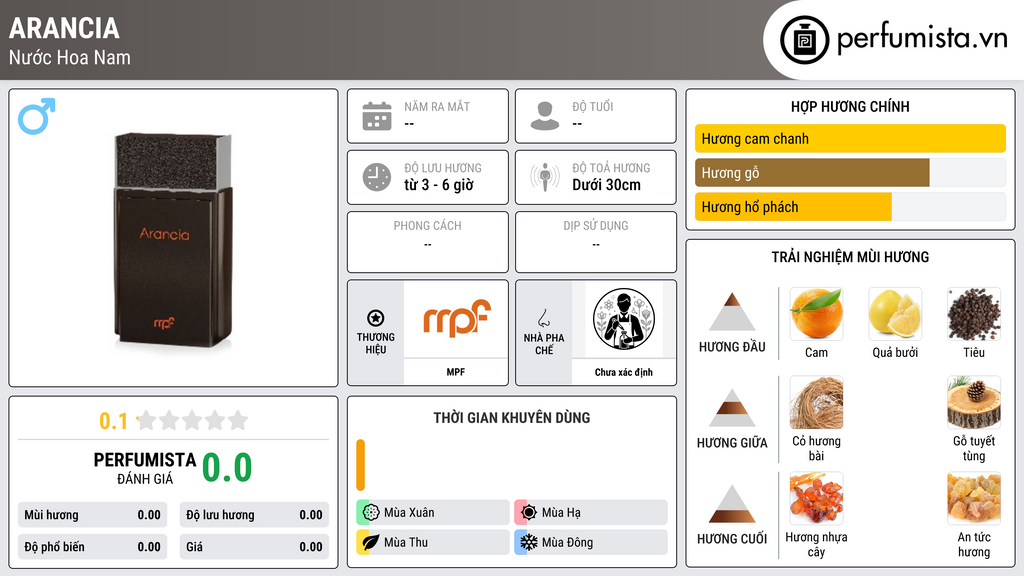Viewport: 1024px width, 576px height.
Task: Click the An tức hương benzoin image
Action: point(974,498)
